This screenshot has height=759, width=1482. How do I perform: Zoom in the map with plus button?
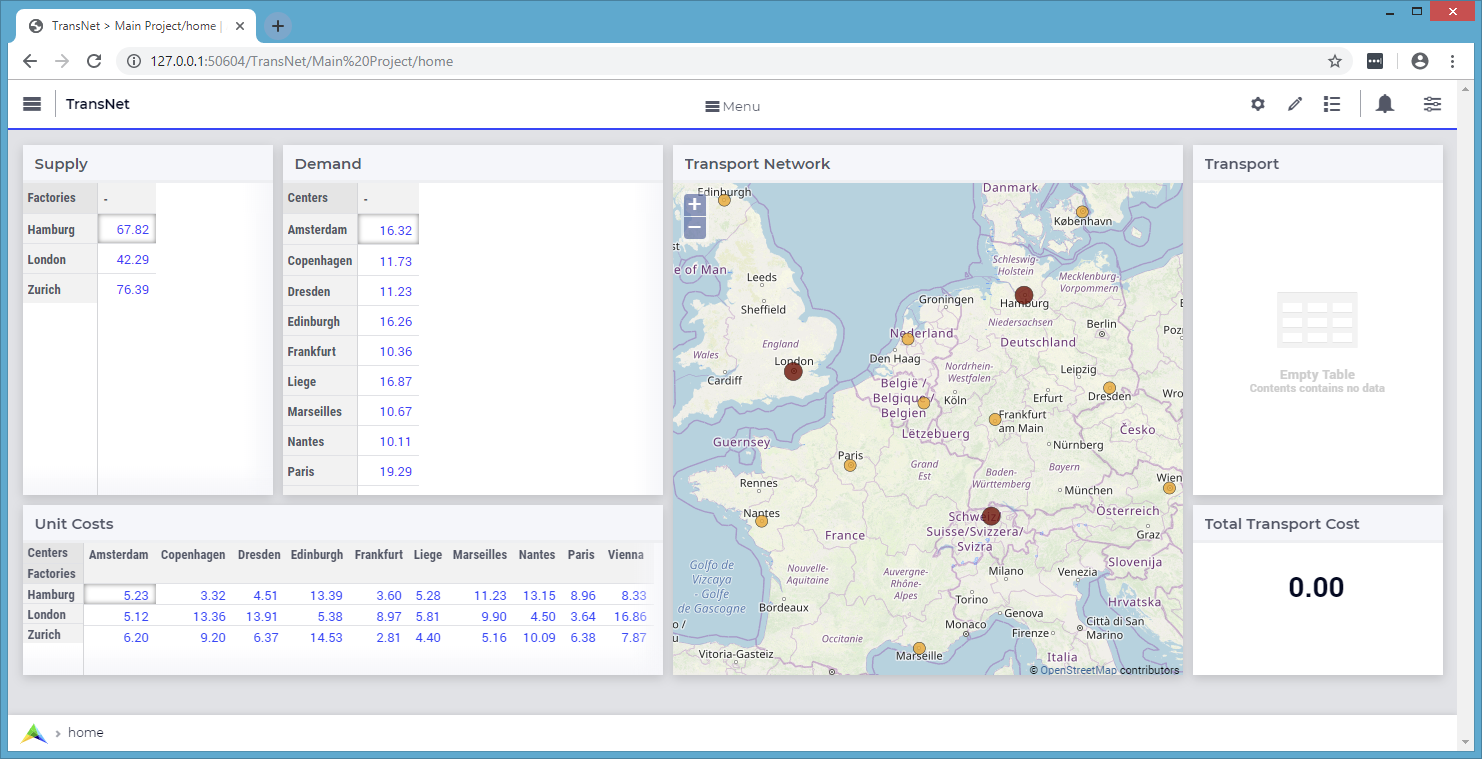695,205
